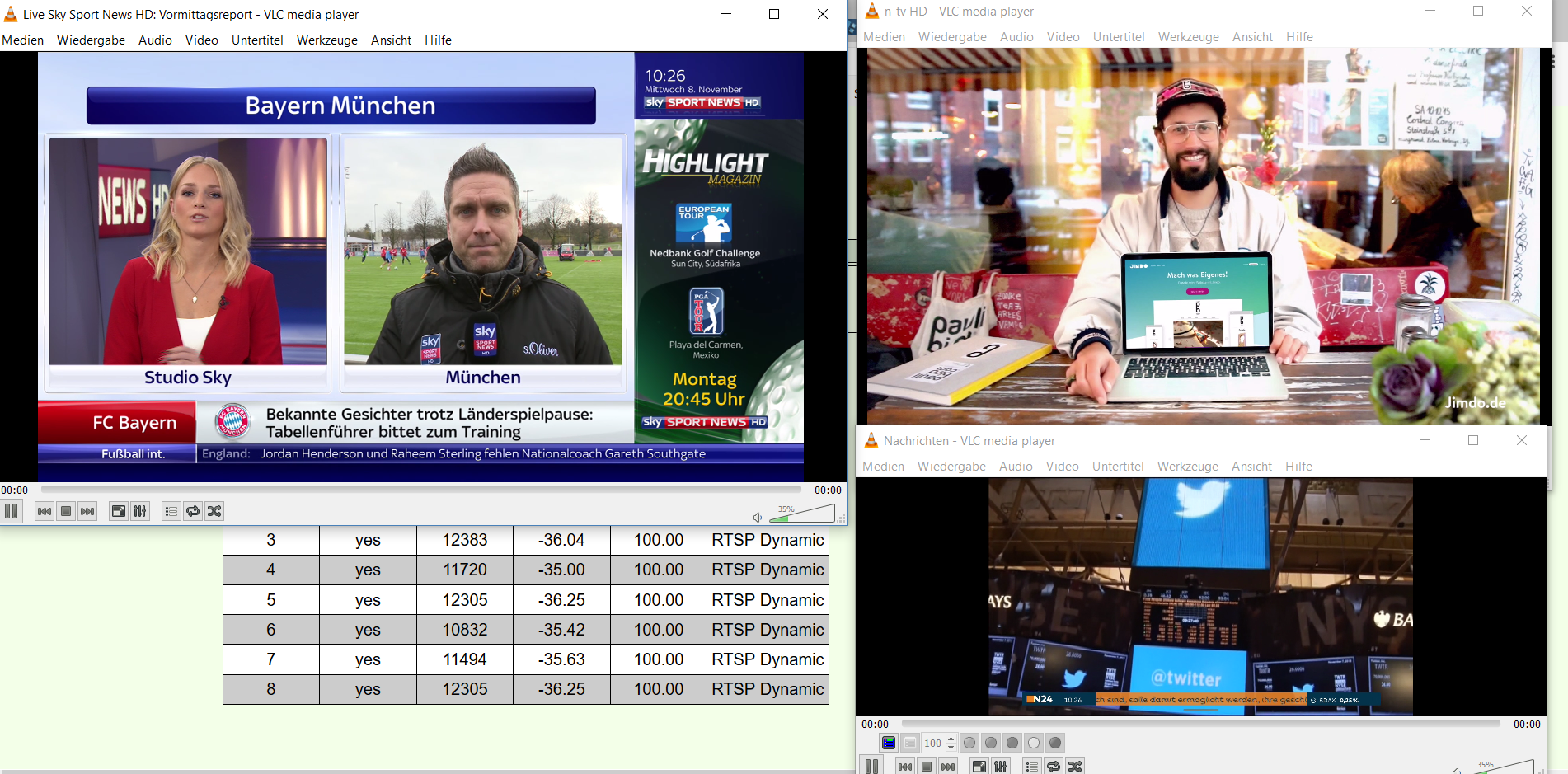Click rightmost circular teletext color button

[1055, 743]
